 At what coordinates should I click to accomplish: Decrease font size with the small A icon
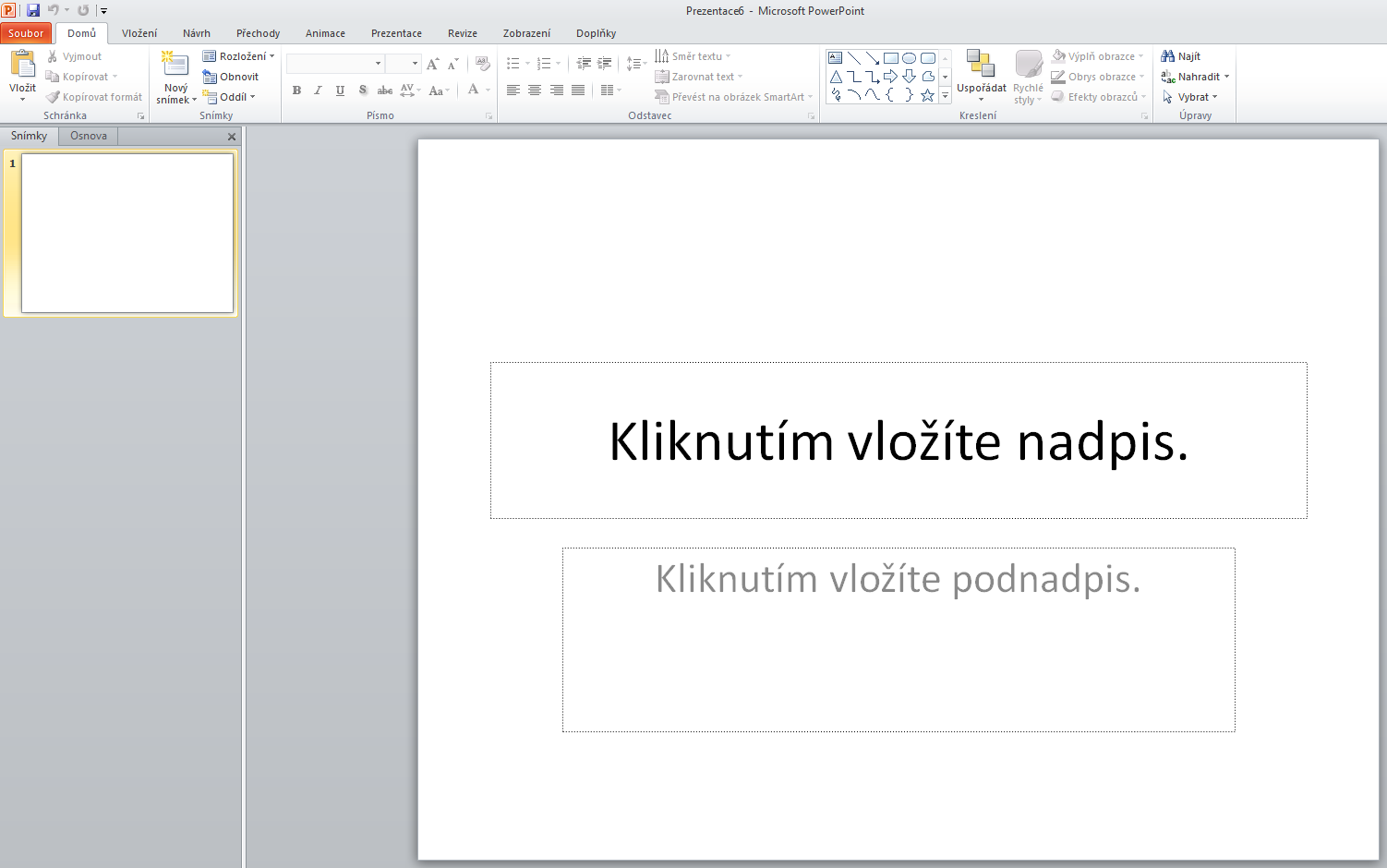(x=452, y=64)
